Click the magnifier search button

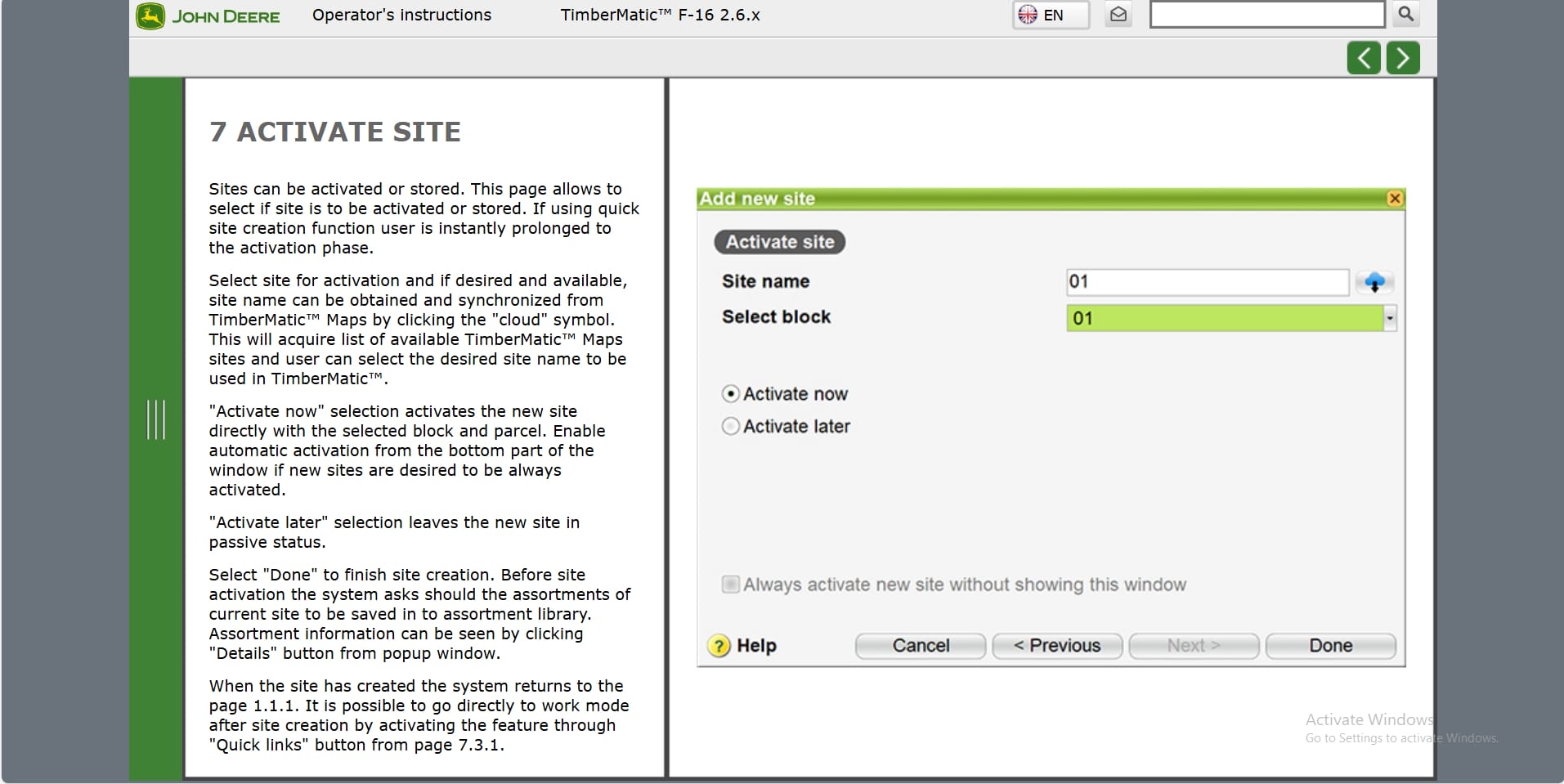click(x=1405, y=14)
